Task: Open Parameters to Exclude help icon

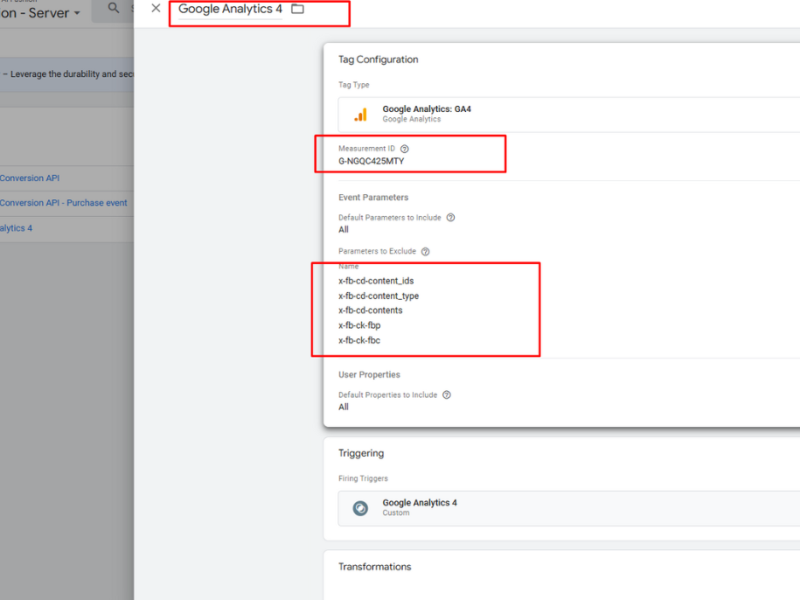Action: [x=426, y=252]
